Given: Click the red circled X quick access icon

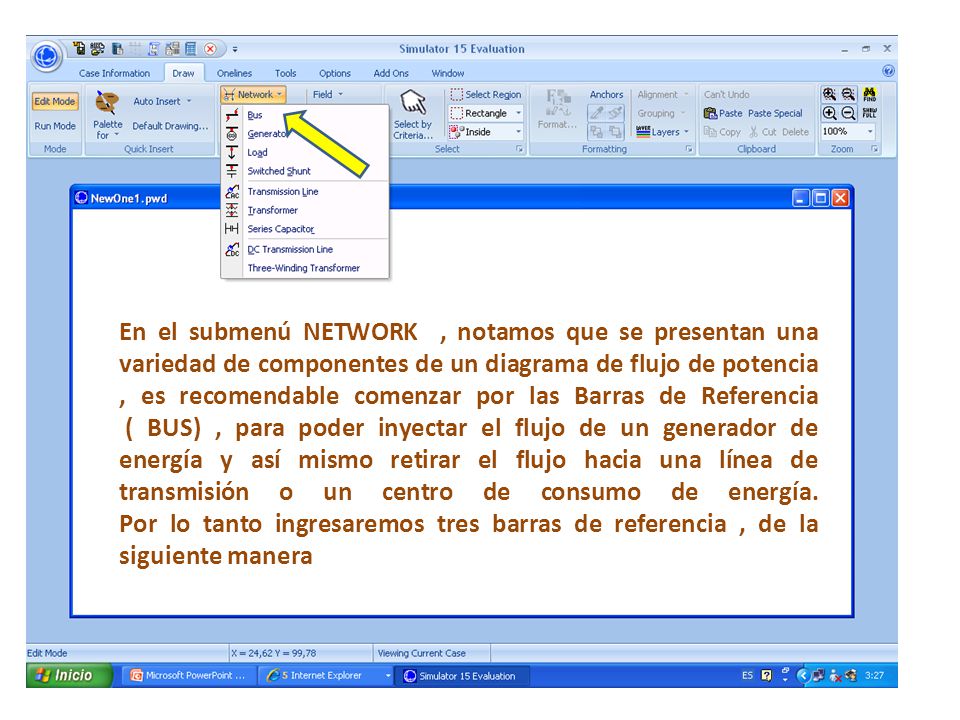Looking at the screenshot, I should 211,49.
